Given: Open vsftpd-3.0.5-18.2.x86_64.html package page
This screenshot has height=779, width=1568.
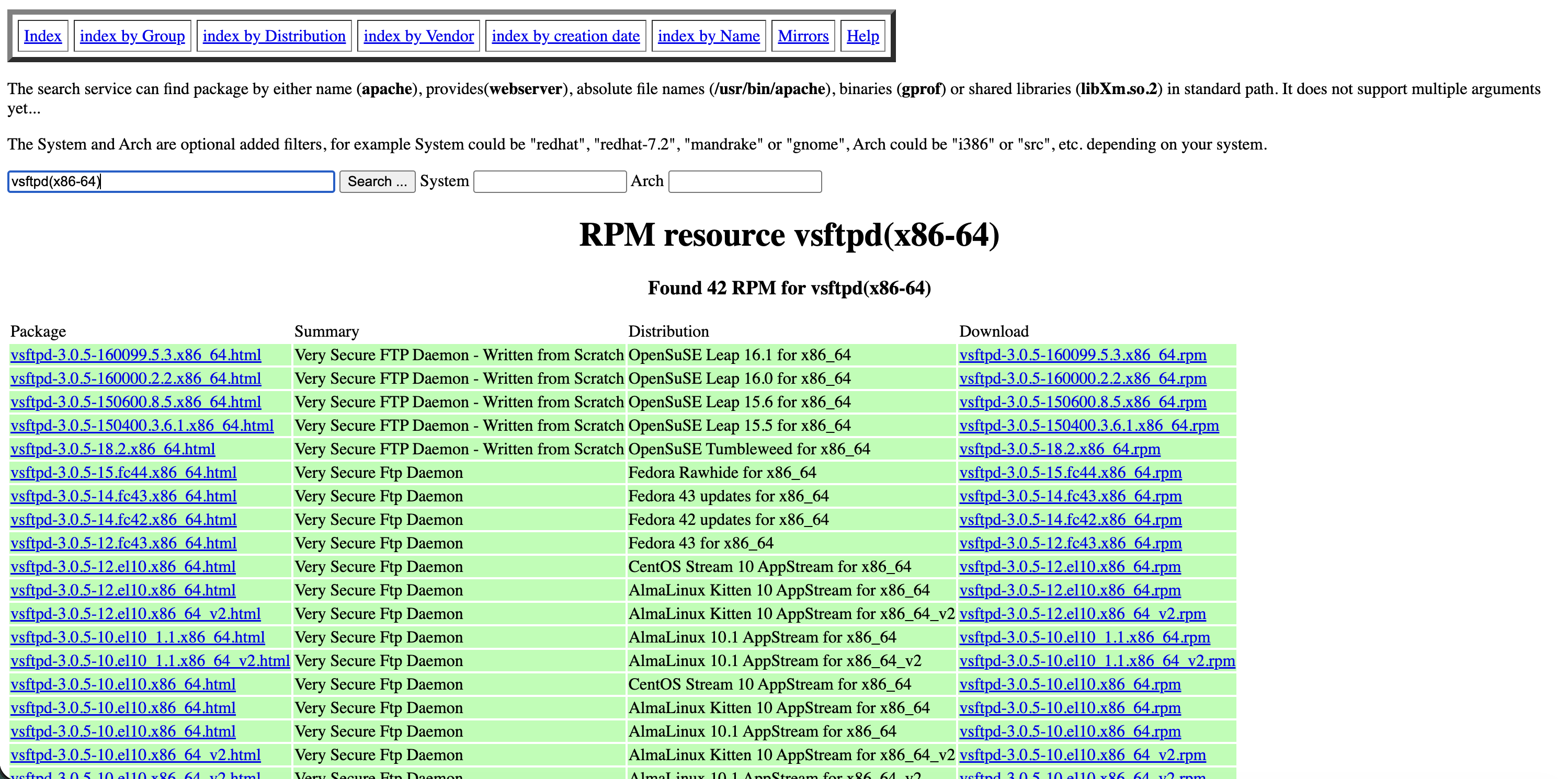Looking at the screenshot, I should pos(112,449).
